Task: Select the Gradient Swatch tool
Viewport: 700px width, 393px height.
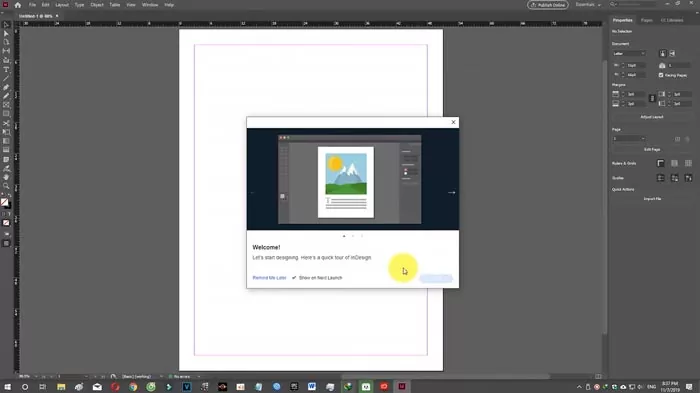Action: point(6,141)
